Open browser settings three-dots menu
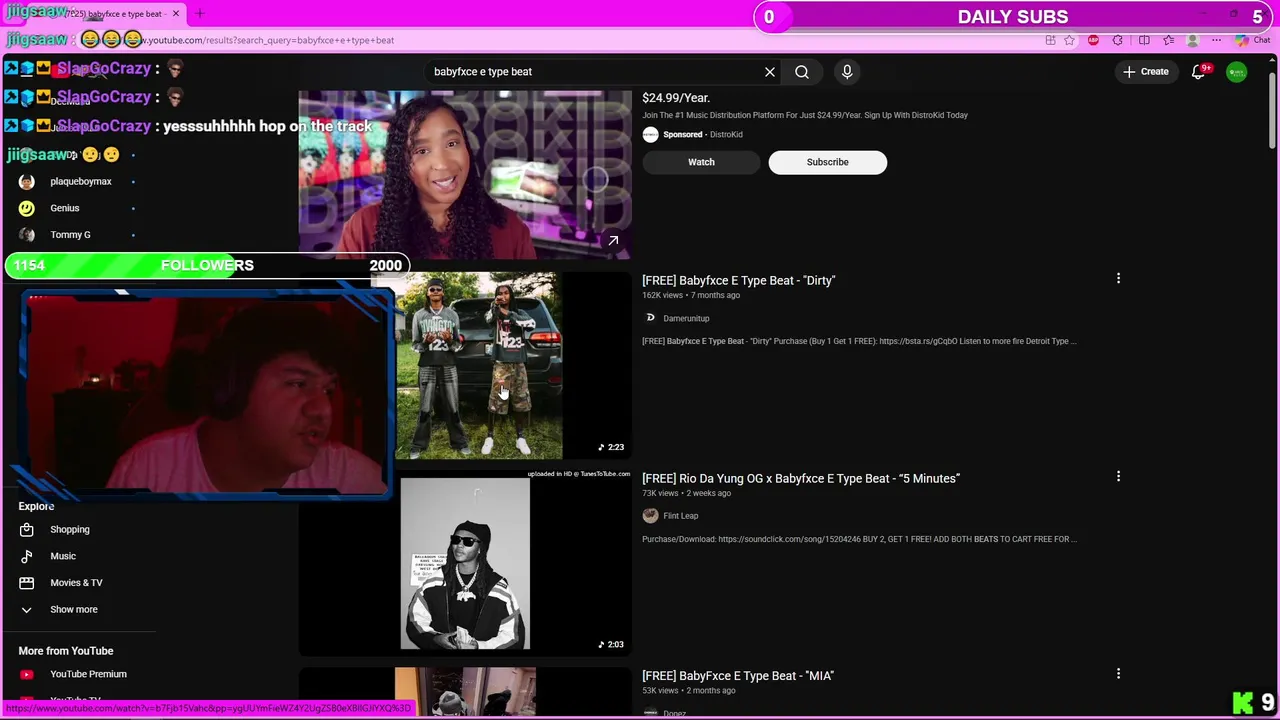The width and height of the screenshot is (1280, 720). (x=1216, y=40)
